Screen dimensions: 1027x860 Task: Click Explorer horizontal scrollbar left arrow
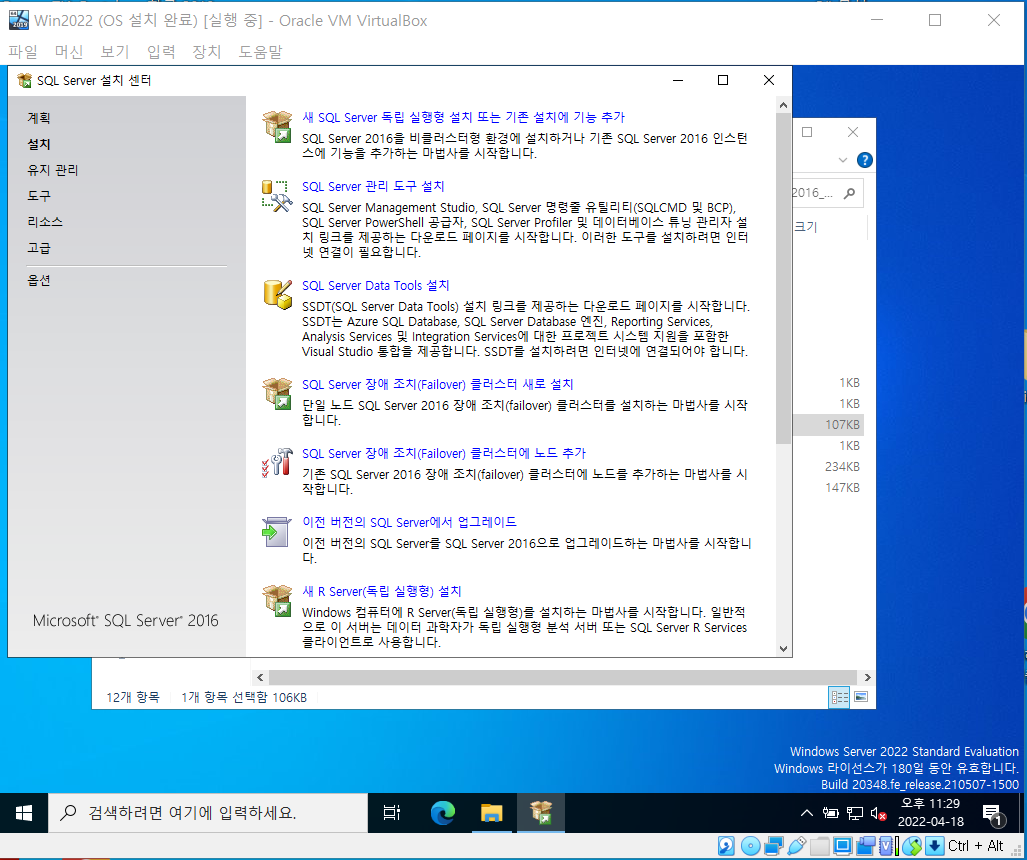coord(260,677)
